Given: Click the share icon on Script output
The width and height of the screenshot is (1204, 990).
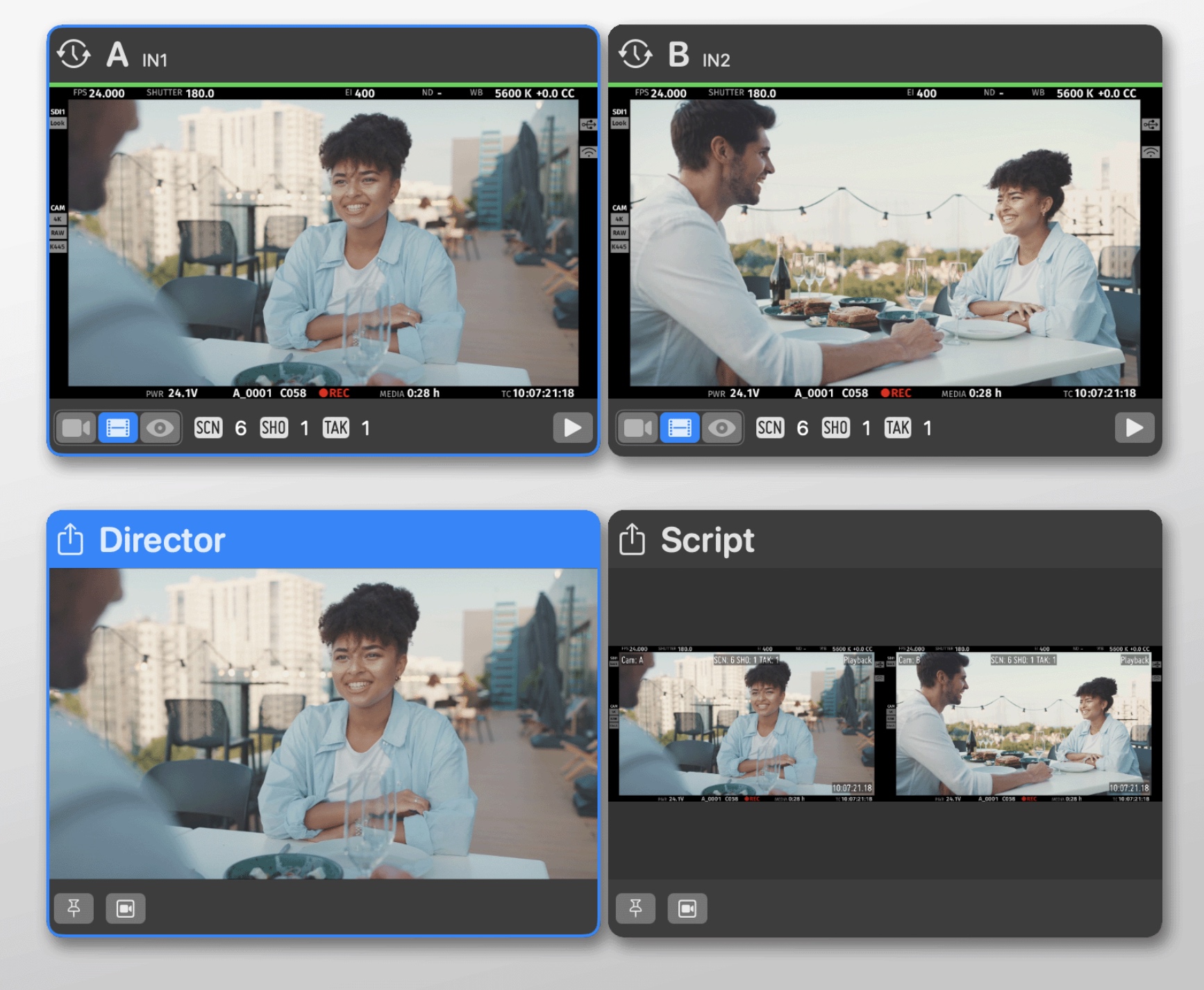Looking at the screenshot, I should (x=632, y=539).
